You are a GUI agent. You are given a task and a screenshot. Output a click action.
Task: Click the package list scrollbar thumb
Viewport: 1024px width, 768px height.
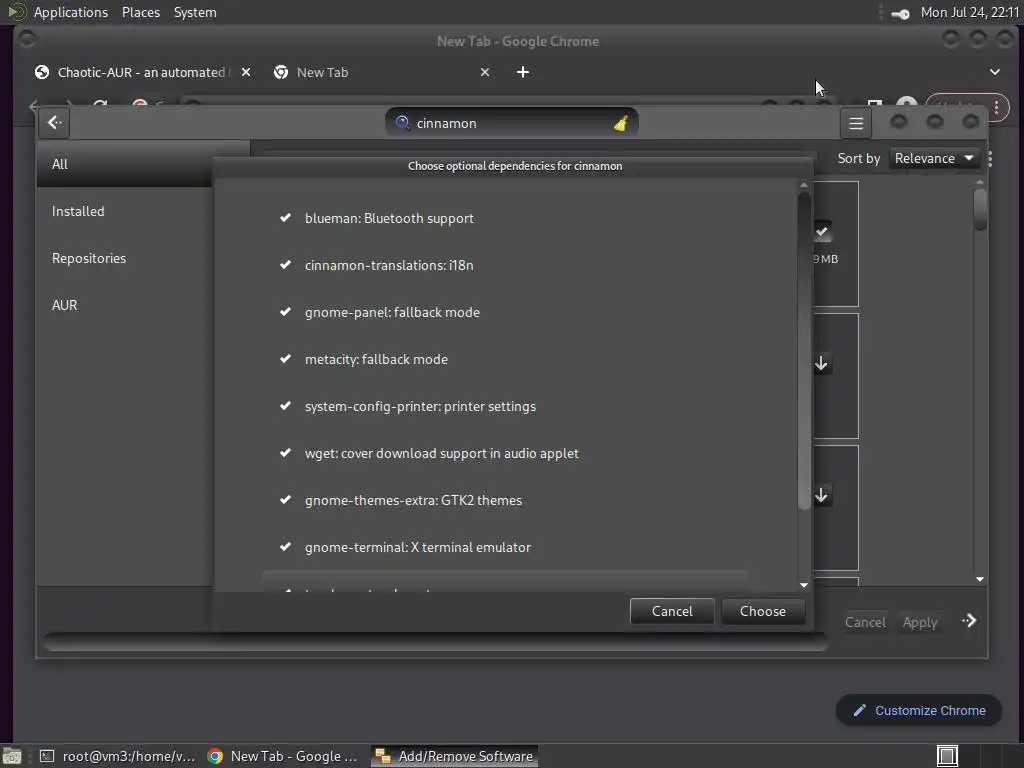click(x=980, y=210)
